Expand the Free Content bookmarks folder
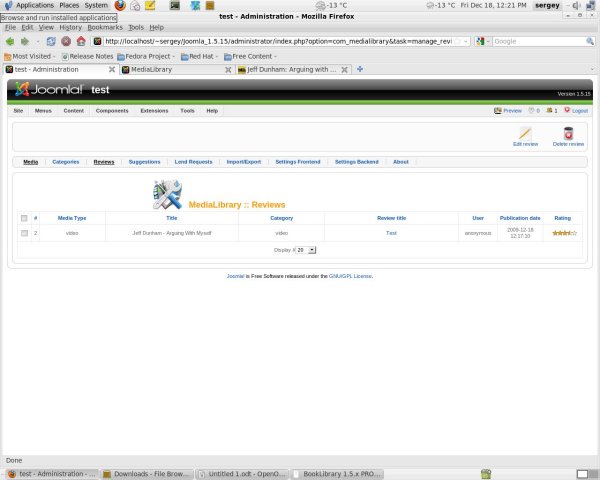The height and width of the screenshot is (480, 600). point(250,56)
